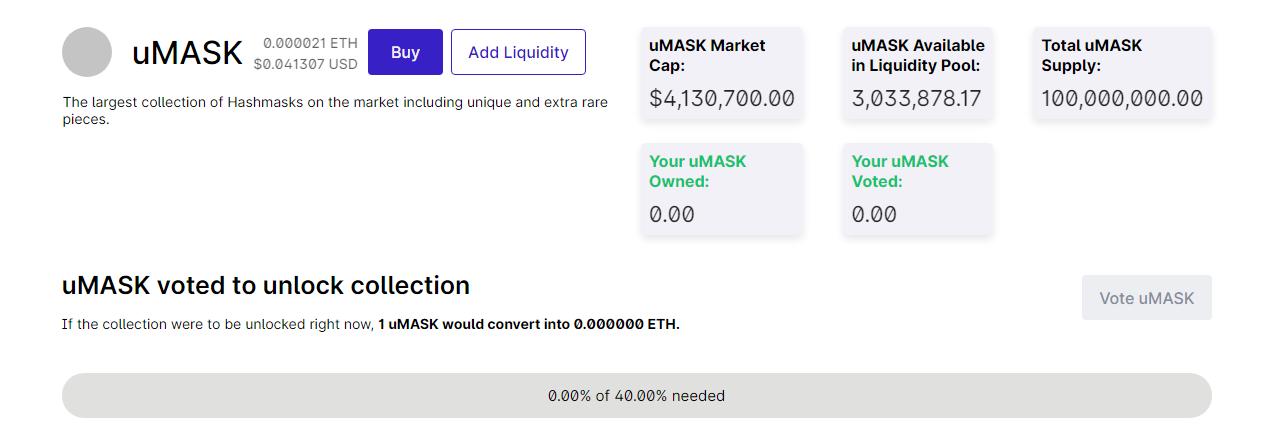Click the Vote uMASK button
The height and width of the screenshot is (444, 1285).
point(1146,298)
